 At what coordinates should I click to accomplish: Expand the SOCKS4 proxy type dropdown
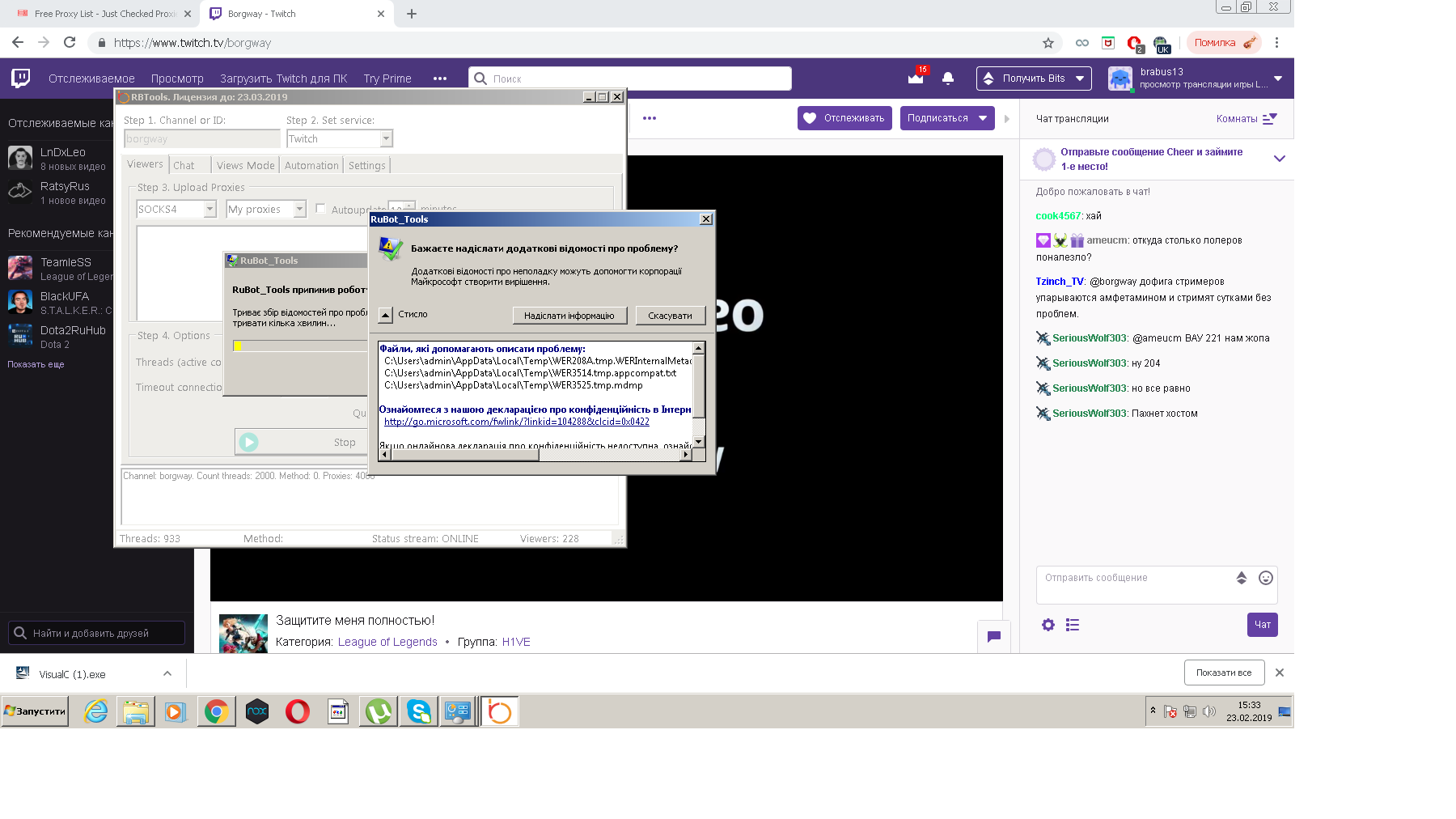coord(210,210)
